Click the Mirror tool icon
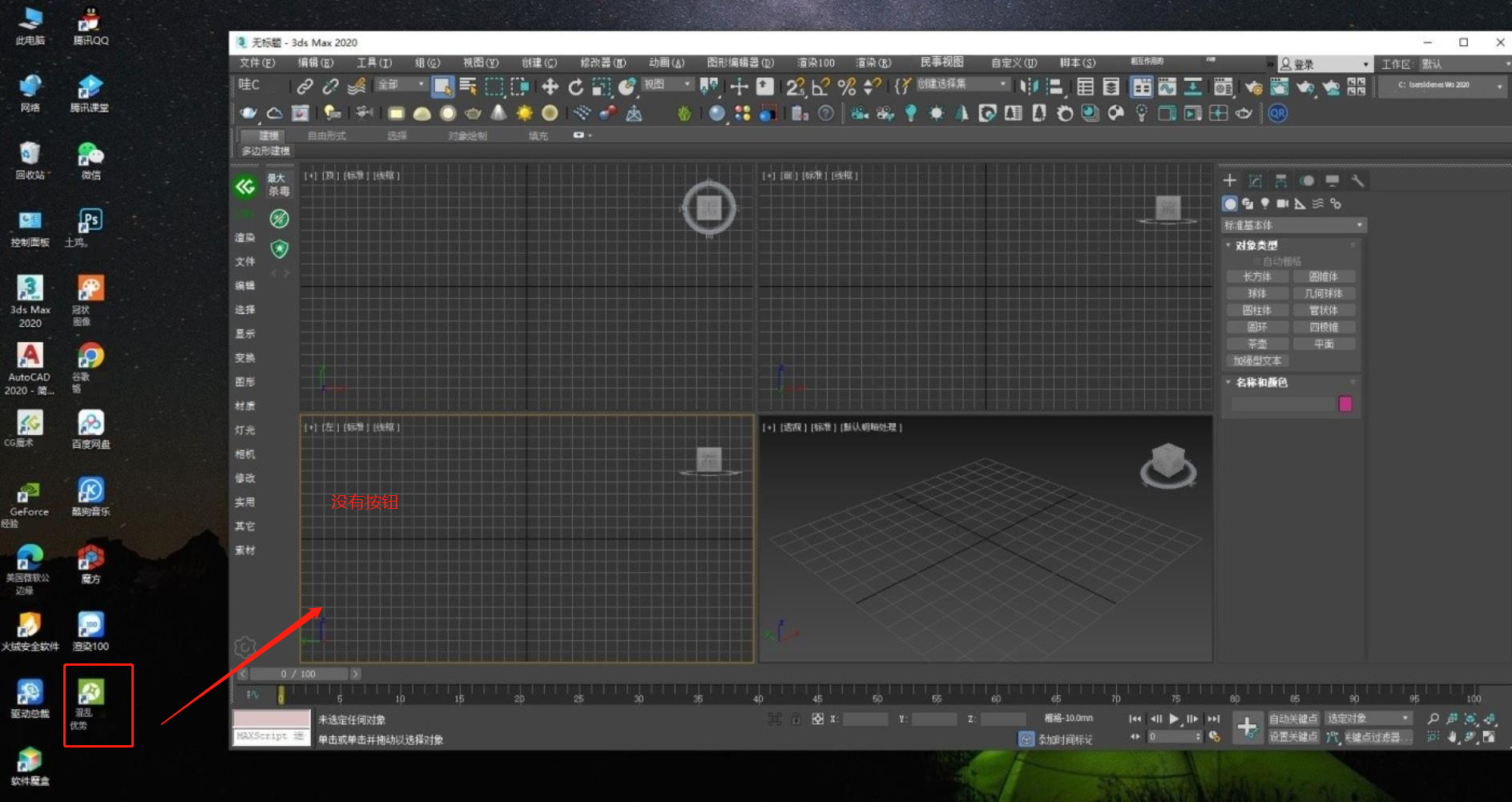1512x802 pixels. tap(1029, 87)
